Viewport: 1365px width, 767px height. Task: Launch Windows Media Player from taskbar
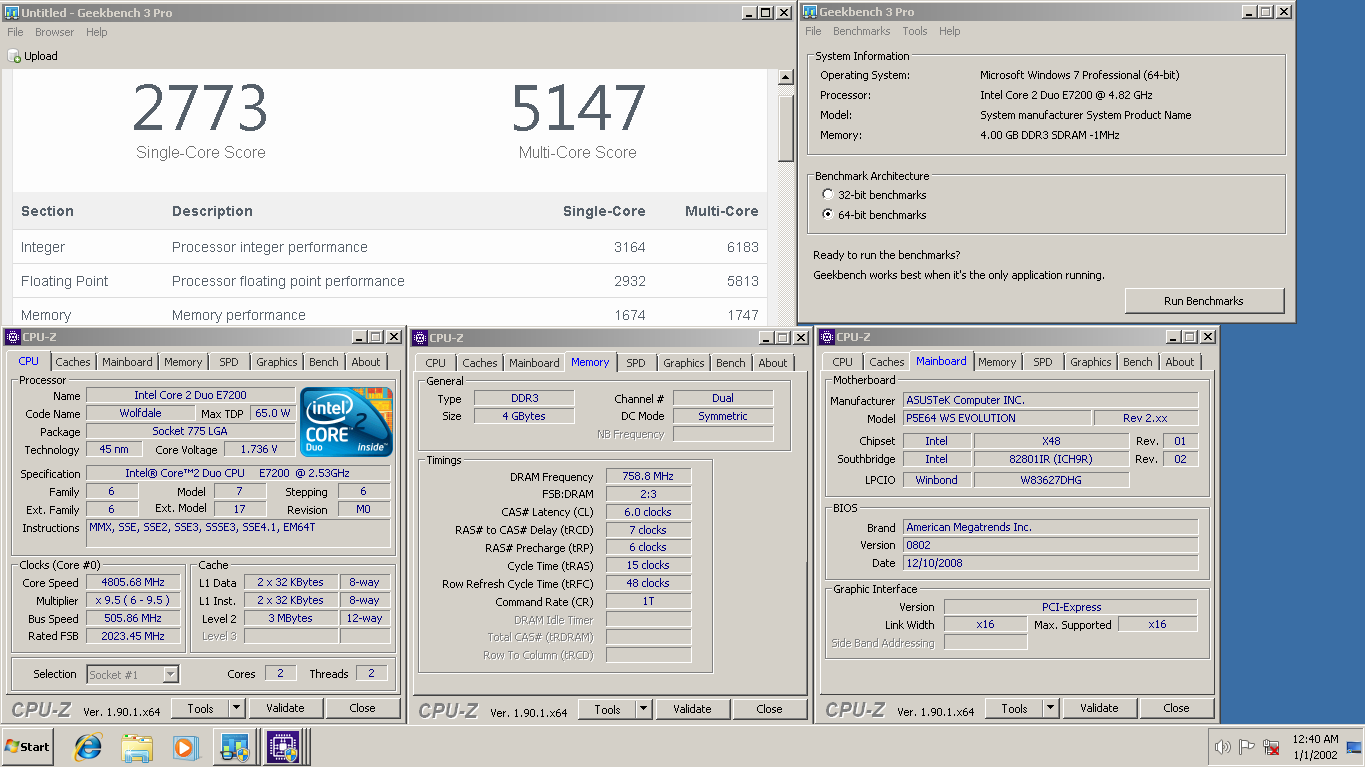pos(185,747)
